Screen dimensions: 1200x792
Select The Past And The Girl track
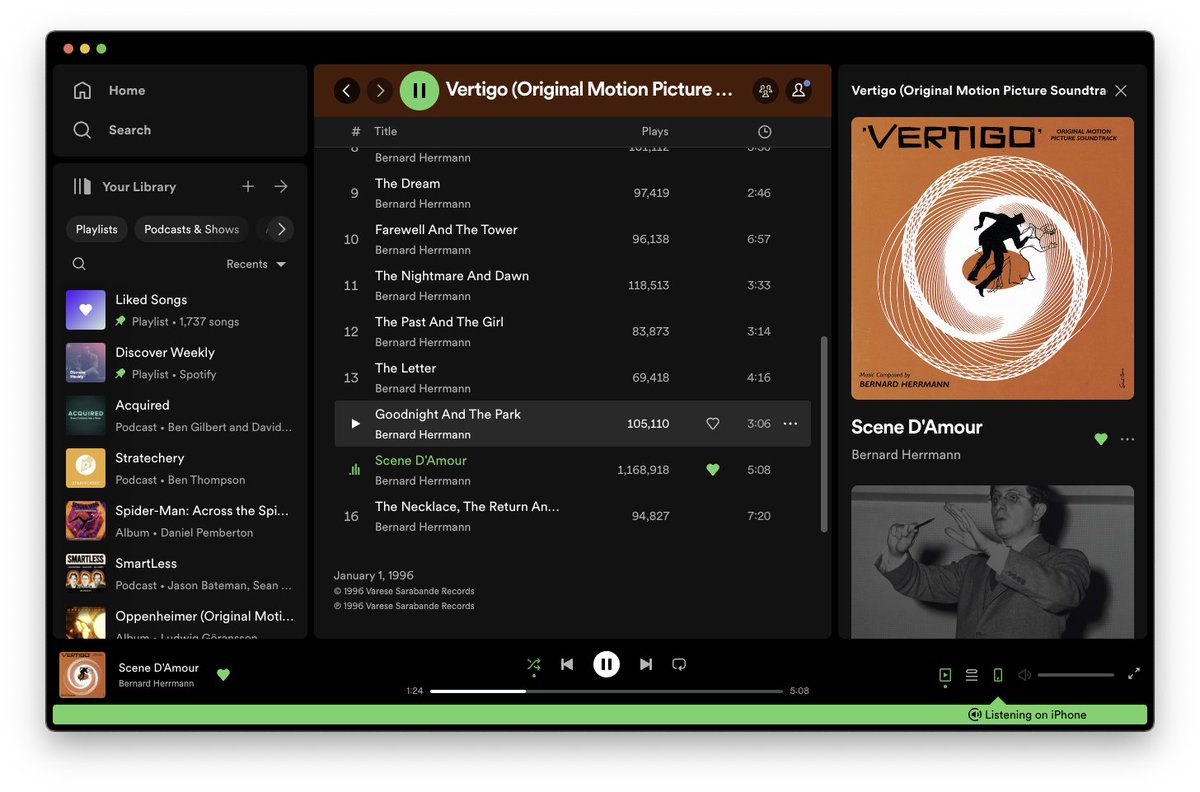pos(572,331)
